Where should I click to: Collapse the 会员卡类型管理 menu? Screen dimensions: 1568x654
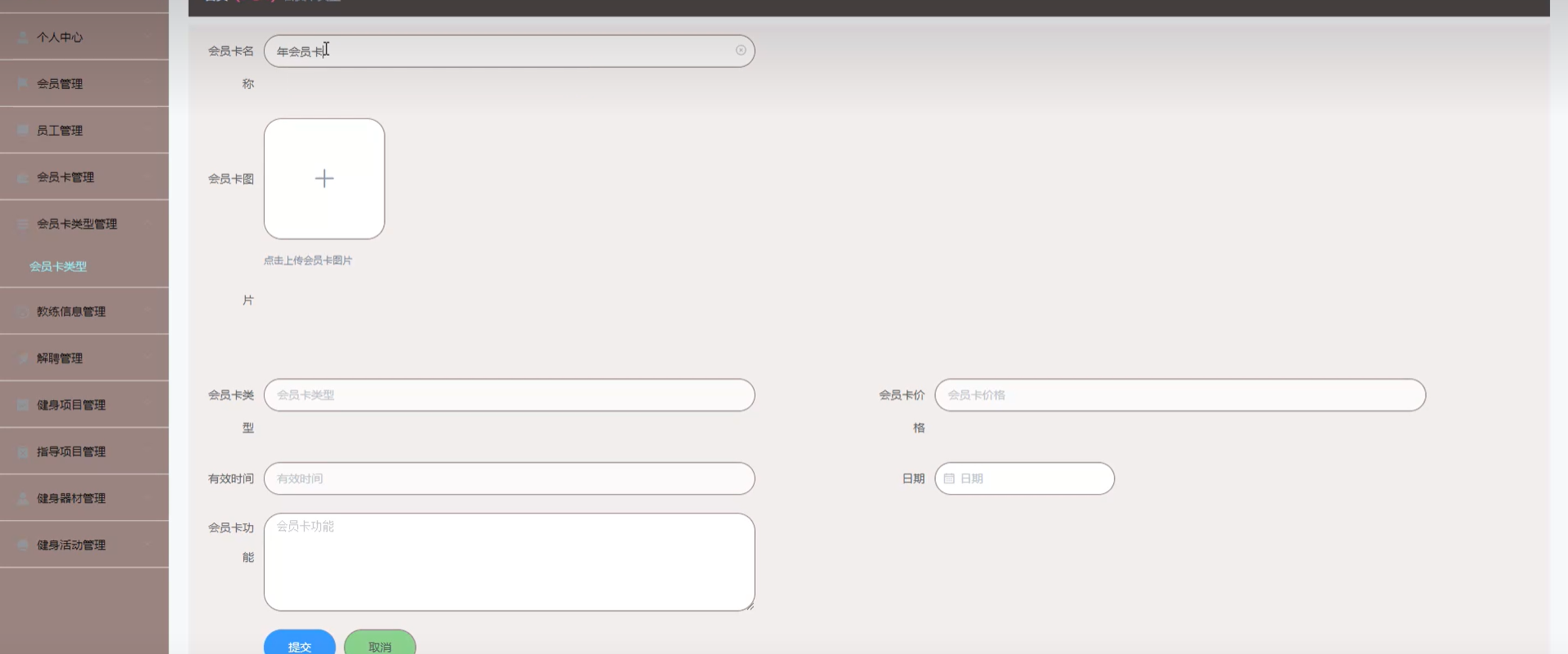click(x=84, y=223)
